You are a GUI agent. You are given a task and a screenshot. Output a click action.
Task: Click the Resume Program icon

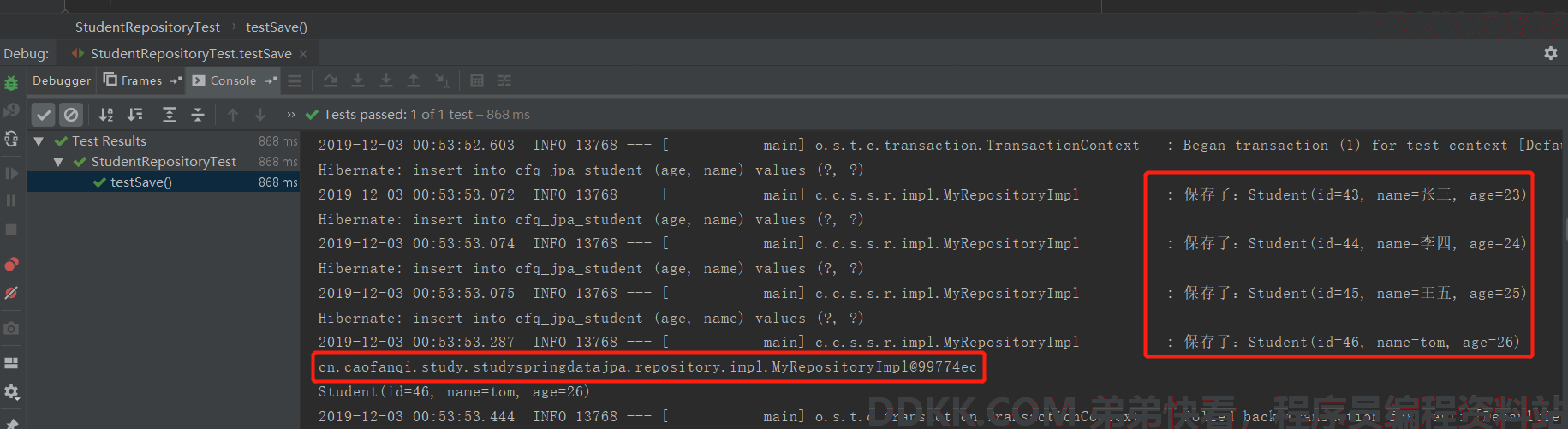click(11, 173)
